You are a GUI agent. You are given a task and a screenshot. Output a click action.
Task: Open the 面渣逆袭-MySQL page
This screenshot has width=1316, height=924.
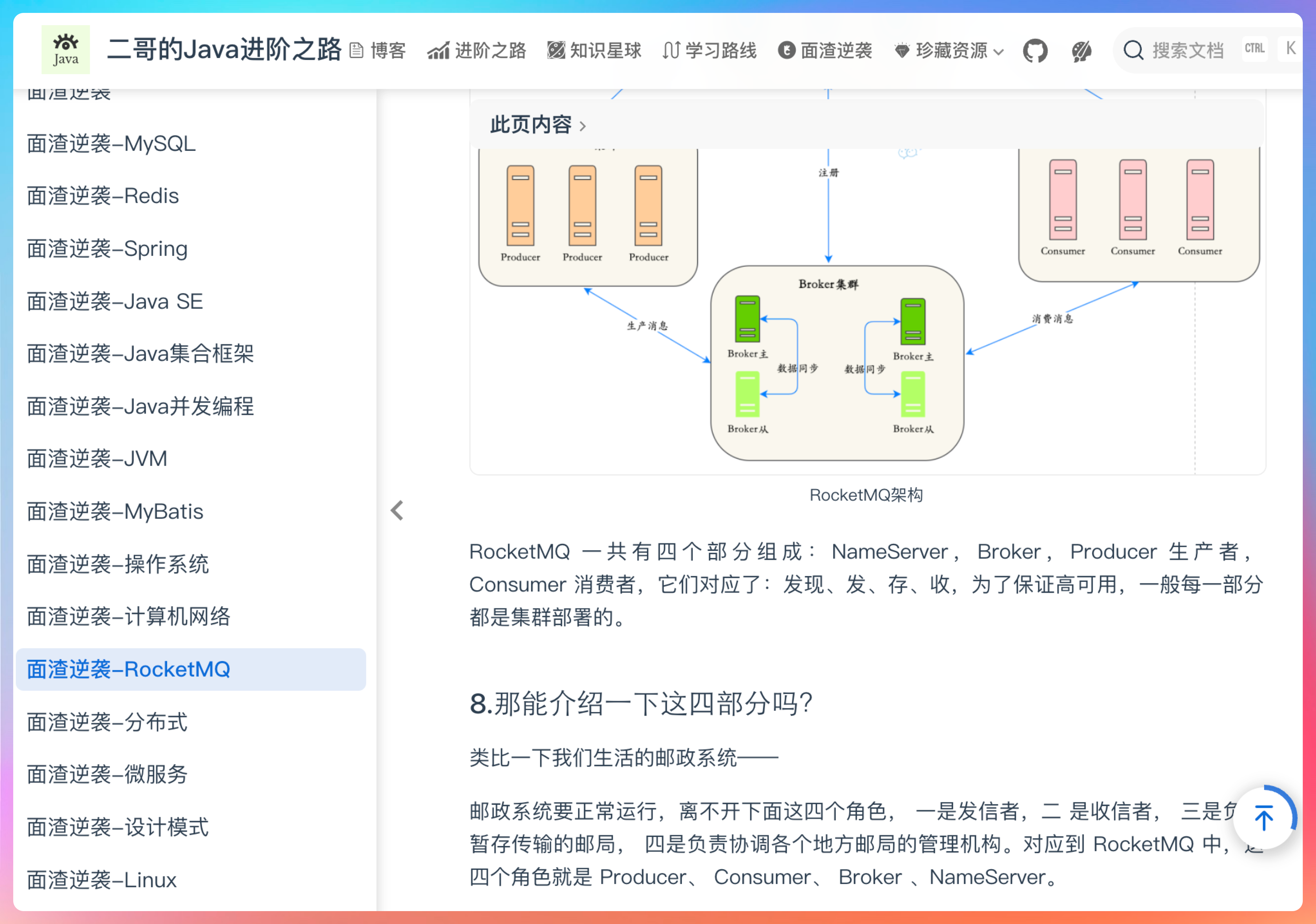tap(111, 144)
